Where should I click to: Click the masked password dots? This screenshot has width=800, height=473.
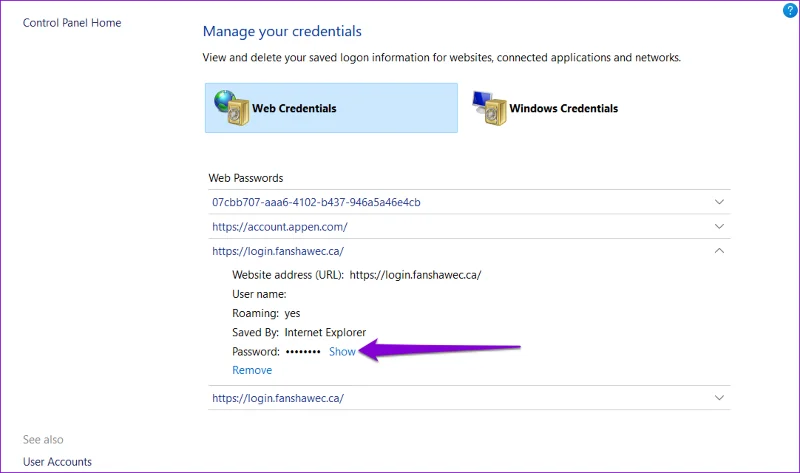[303, 352]
